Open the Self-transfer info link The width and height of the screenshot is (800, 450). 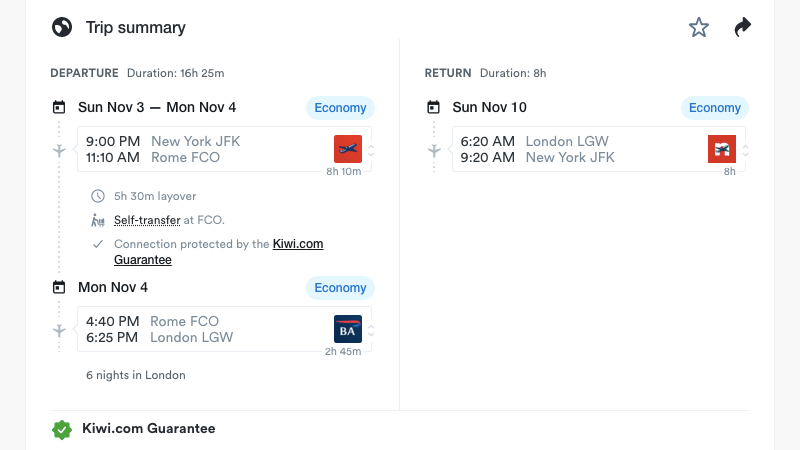[147, 220]
